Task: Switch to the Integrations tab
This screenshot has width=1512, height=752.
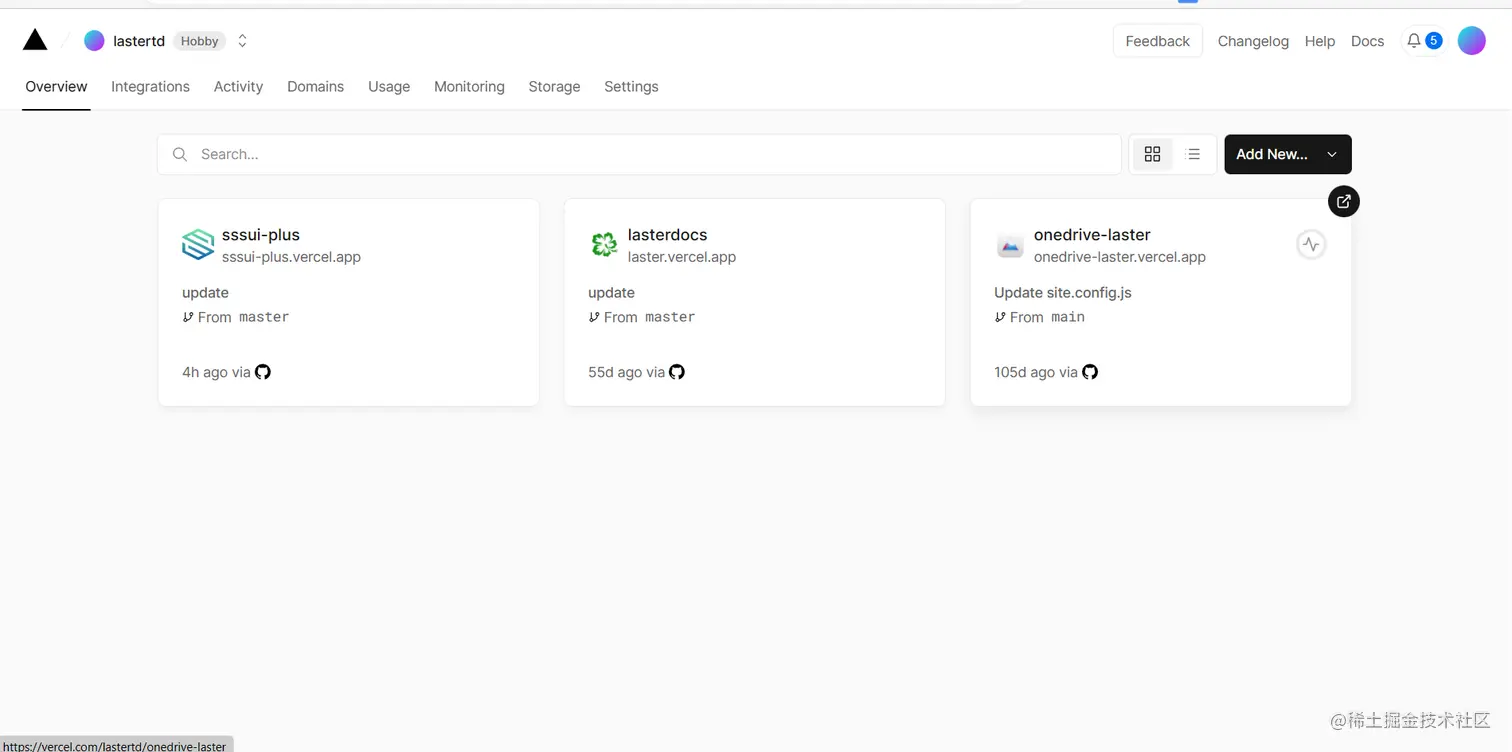Action: tap(150, 87)
